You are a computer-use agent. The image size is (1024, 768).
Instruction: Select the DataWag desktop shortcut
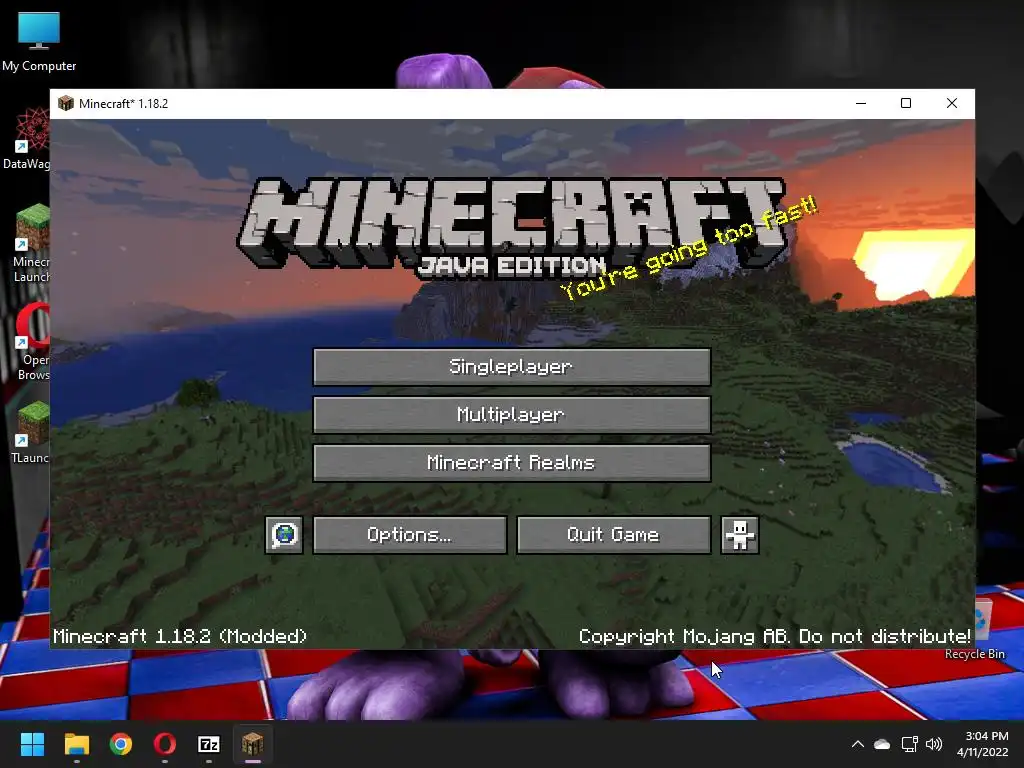25,140
